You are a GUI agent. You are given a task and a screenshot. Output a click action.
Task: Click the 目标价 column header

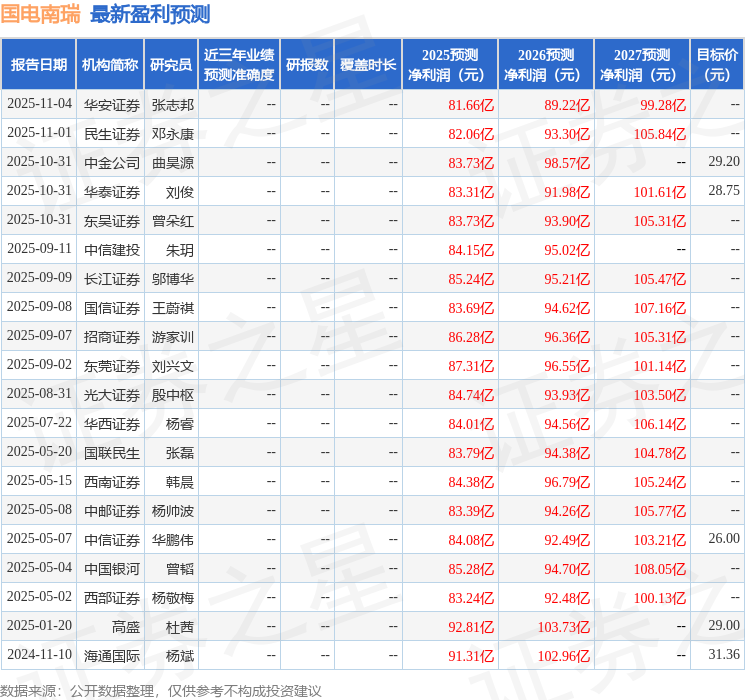[x=717, y=65]
